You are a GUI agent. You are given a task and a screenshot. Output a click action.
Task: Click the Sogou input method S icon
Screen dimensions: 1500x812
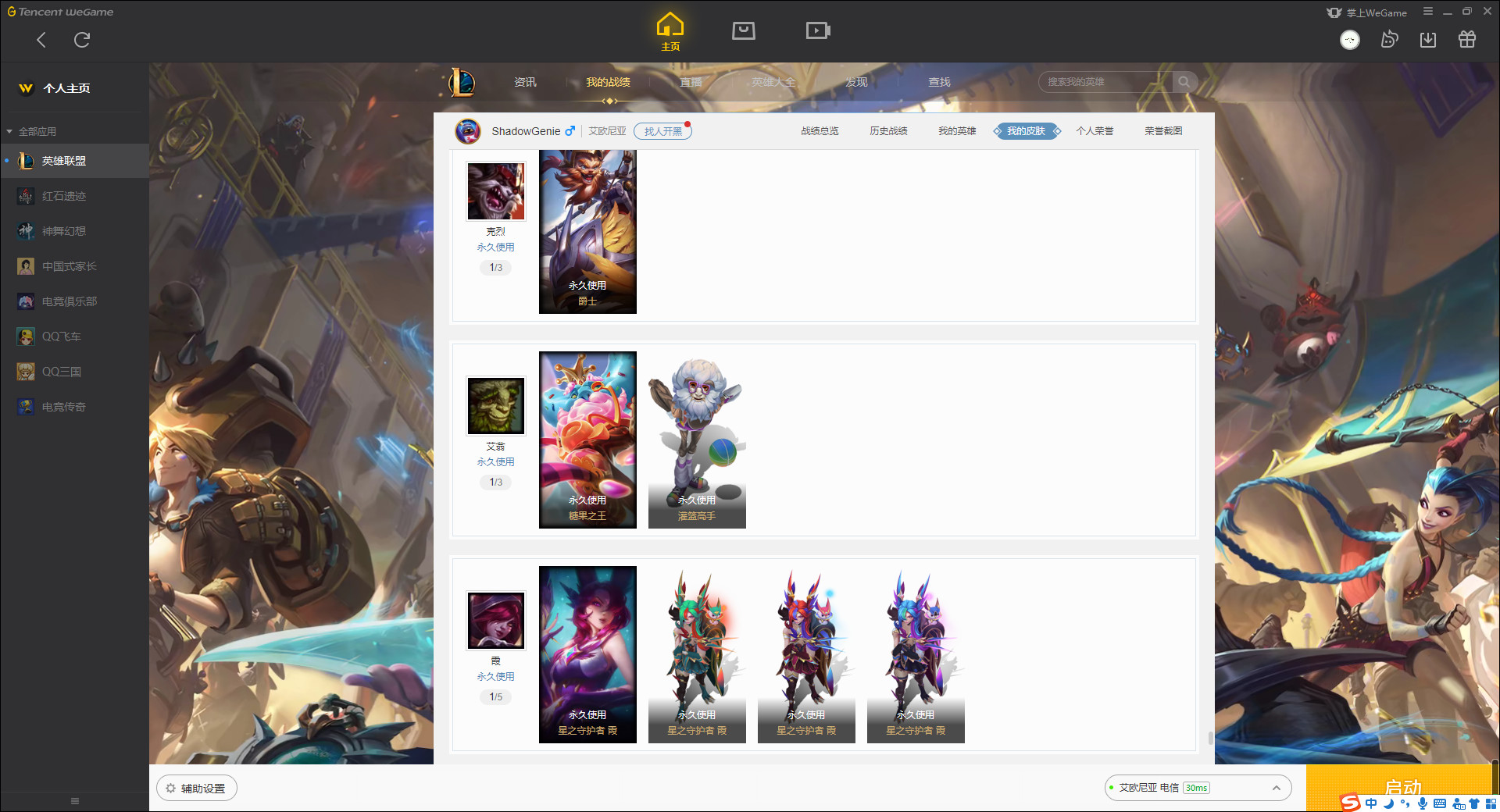1350,803
